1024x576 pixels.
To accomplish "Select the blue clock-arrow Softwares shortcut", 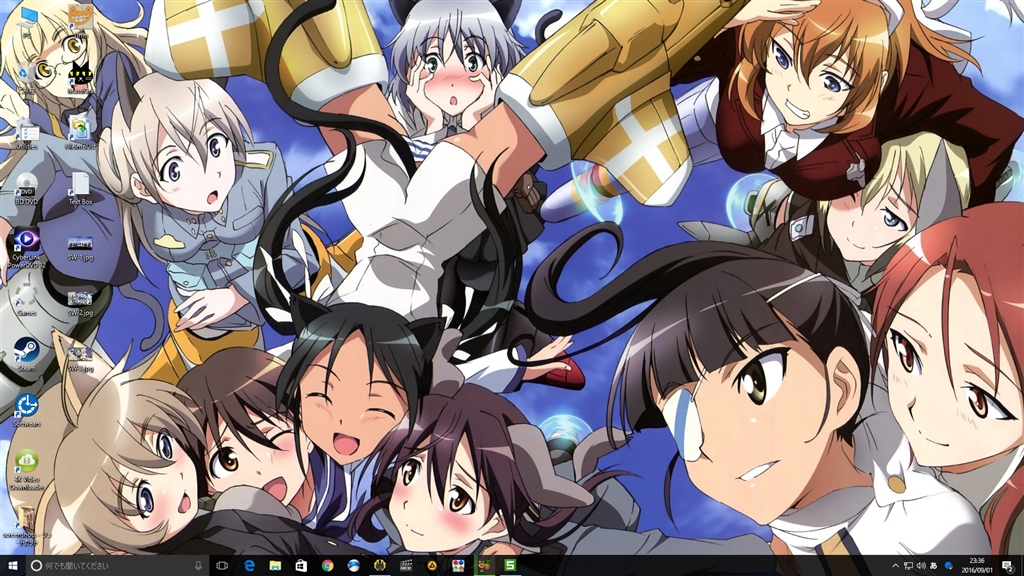I will point(26,410).
